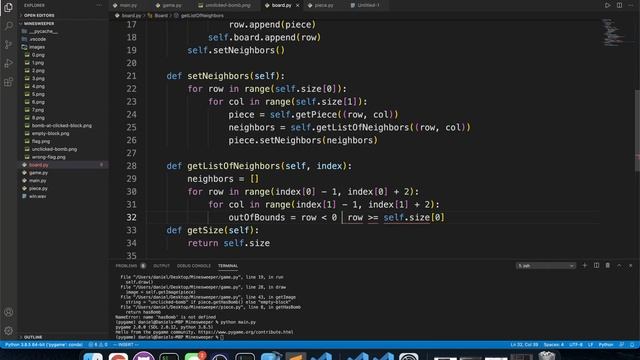The image size is (640, 360).
Task: Select the Terminal panel tab
Action: click(x=228, y=266)
